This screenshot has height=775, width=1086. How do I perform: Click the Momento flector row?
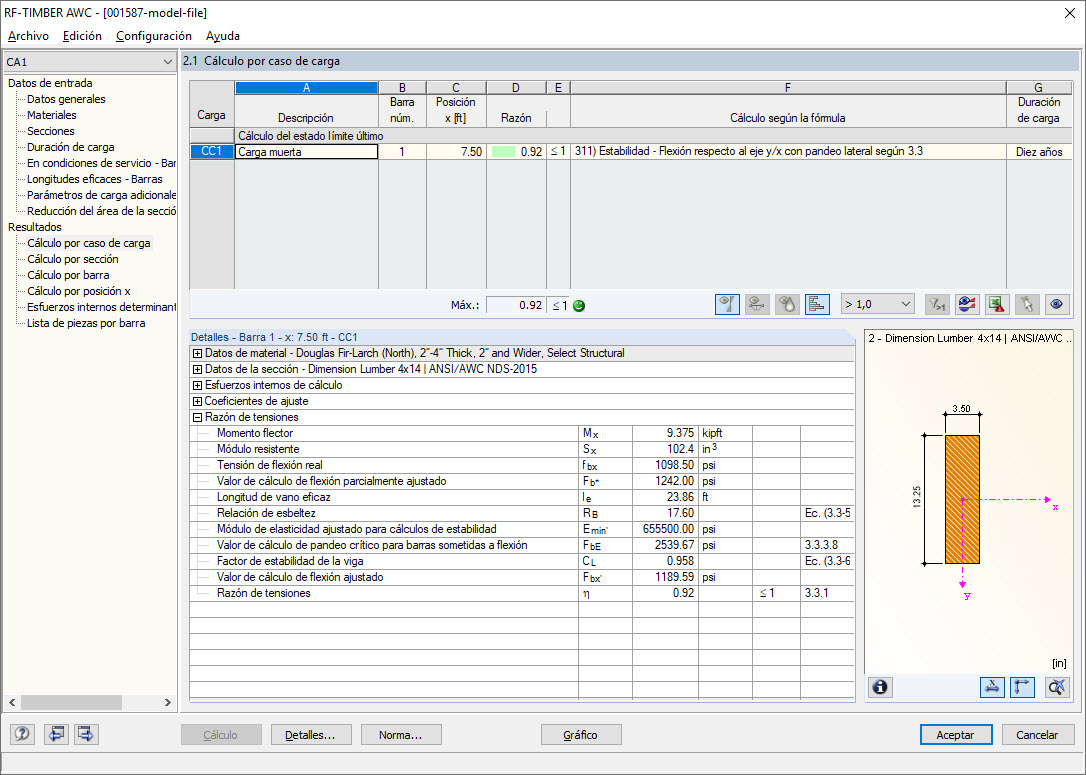pos(522,433)
